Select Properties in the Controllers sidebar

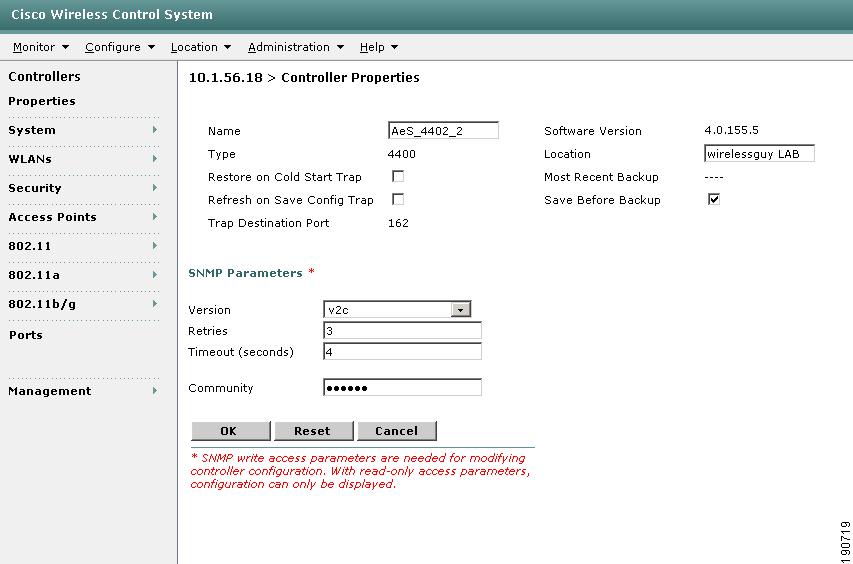(42, 101)
